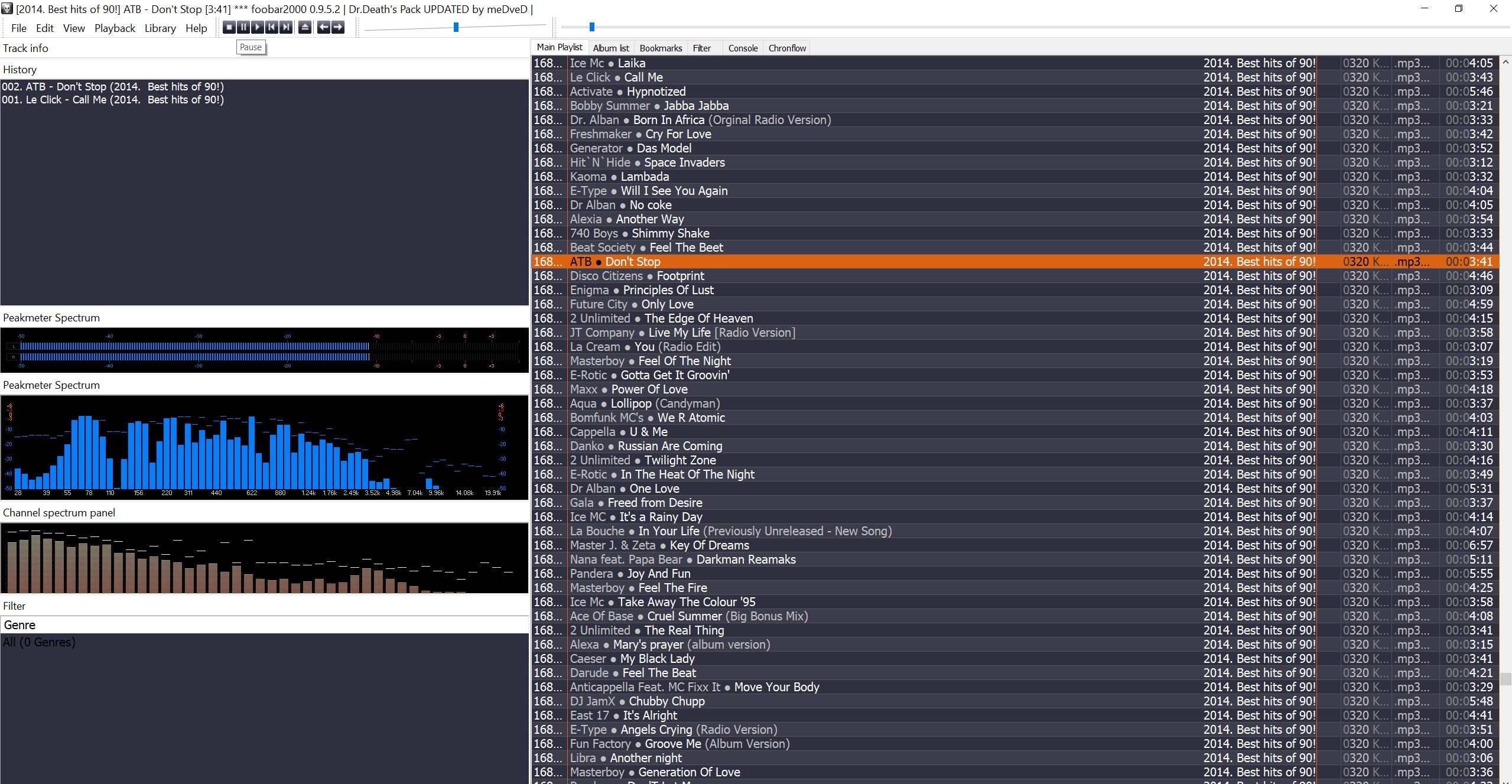Switch to the Chronflow tab
This screenshot has width=1512, height=784.
coord(787,48)
